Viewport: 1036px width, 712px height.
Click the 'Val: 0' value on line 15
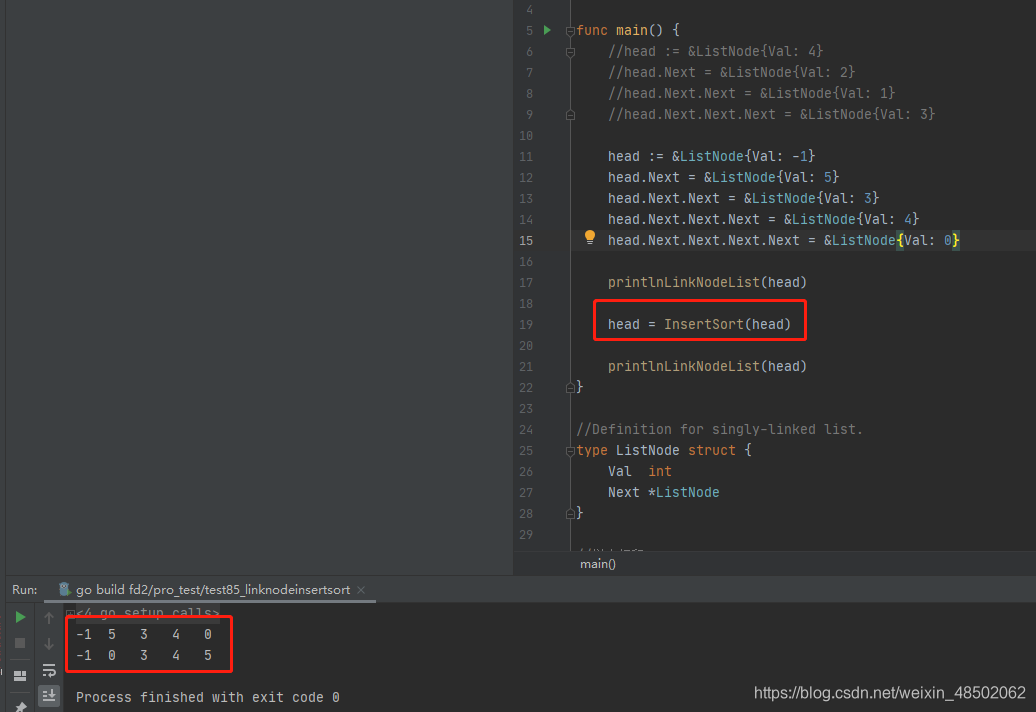click(928, 240)
